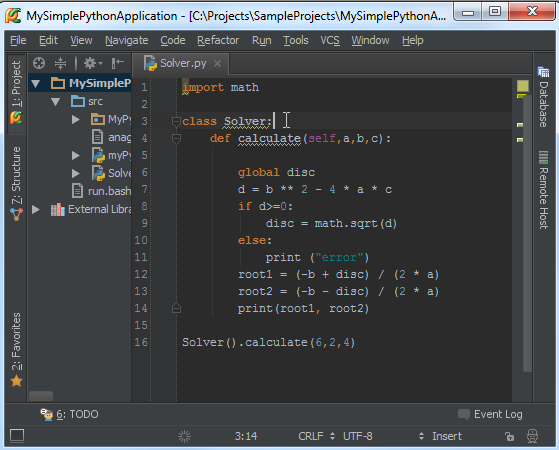Open the Remote Host side panel

(543, 190)
